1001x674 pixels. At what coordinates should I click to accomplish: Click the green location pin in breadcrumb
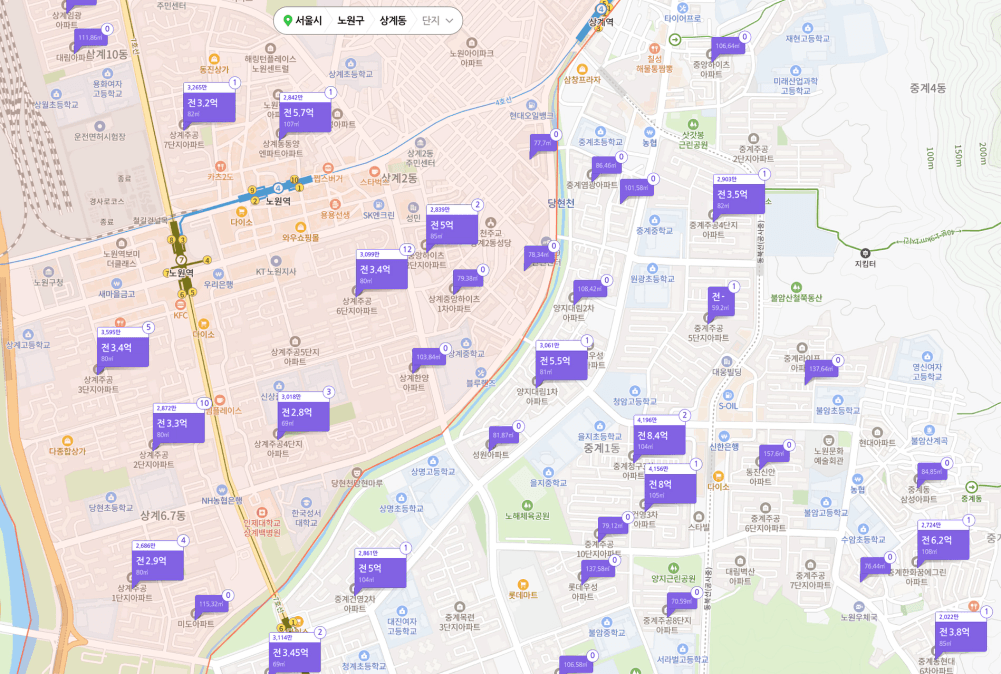point(288,20)
